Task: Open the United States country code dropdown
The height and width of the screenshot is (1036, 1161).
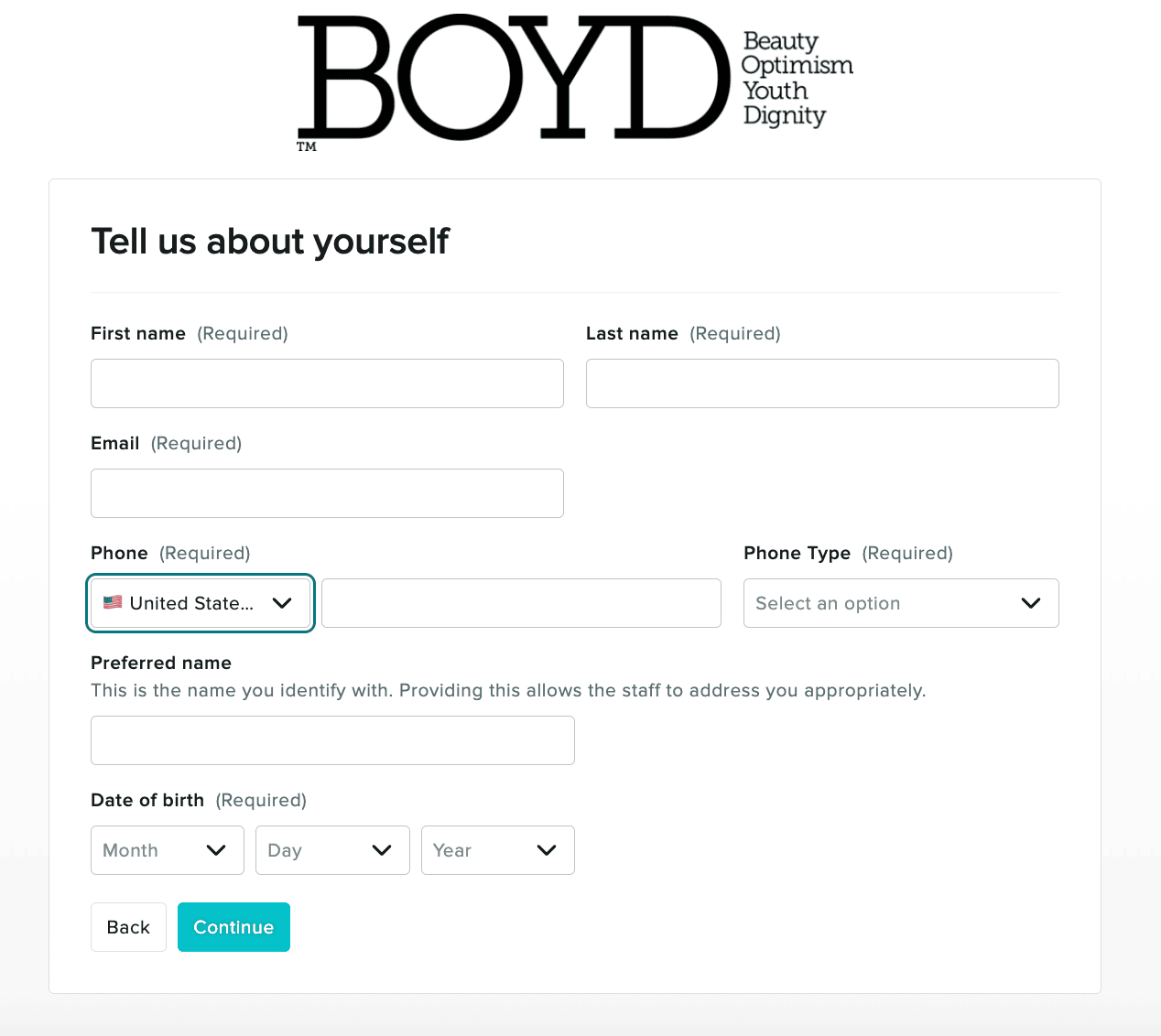Action: [200, 603]
